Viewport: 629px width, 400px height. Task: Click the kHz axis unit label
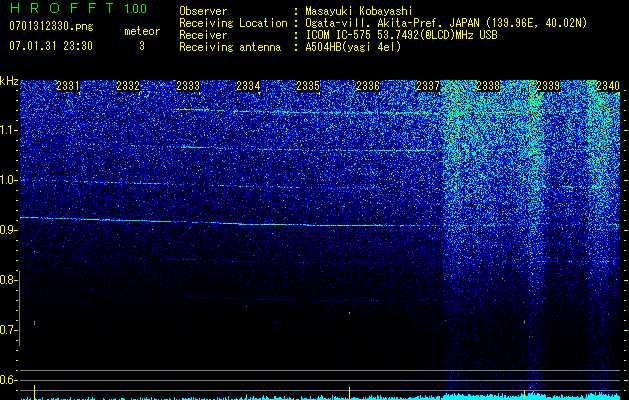pyautogui.click(x=9, y=81)
